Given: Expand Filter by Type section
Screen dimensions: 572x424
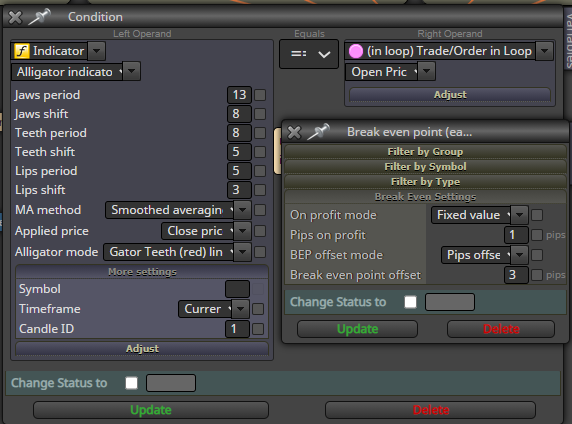Looking at the screenshot, I should click(x=425, y=181).
